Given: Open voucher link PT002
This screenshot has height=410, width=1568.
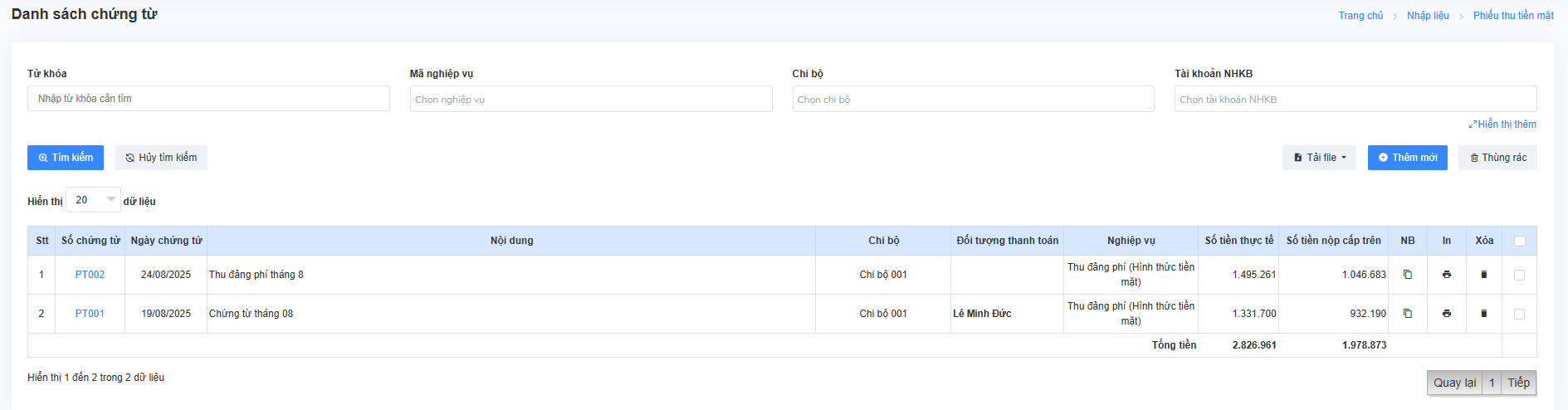Looking at the screenshot, I should (90, 275).
